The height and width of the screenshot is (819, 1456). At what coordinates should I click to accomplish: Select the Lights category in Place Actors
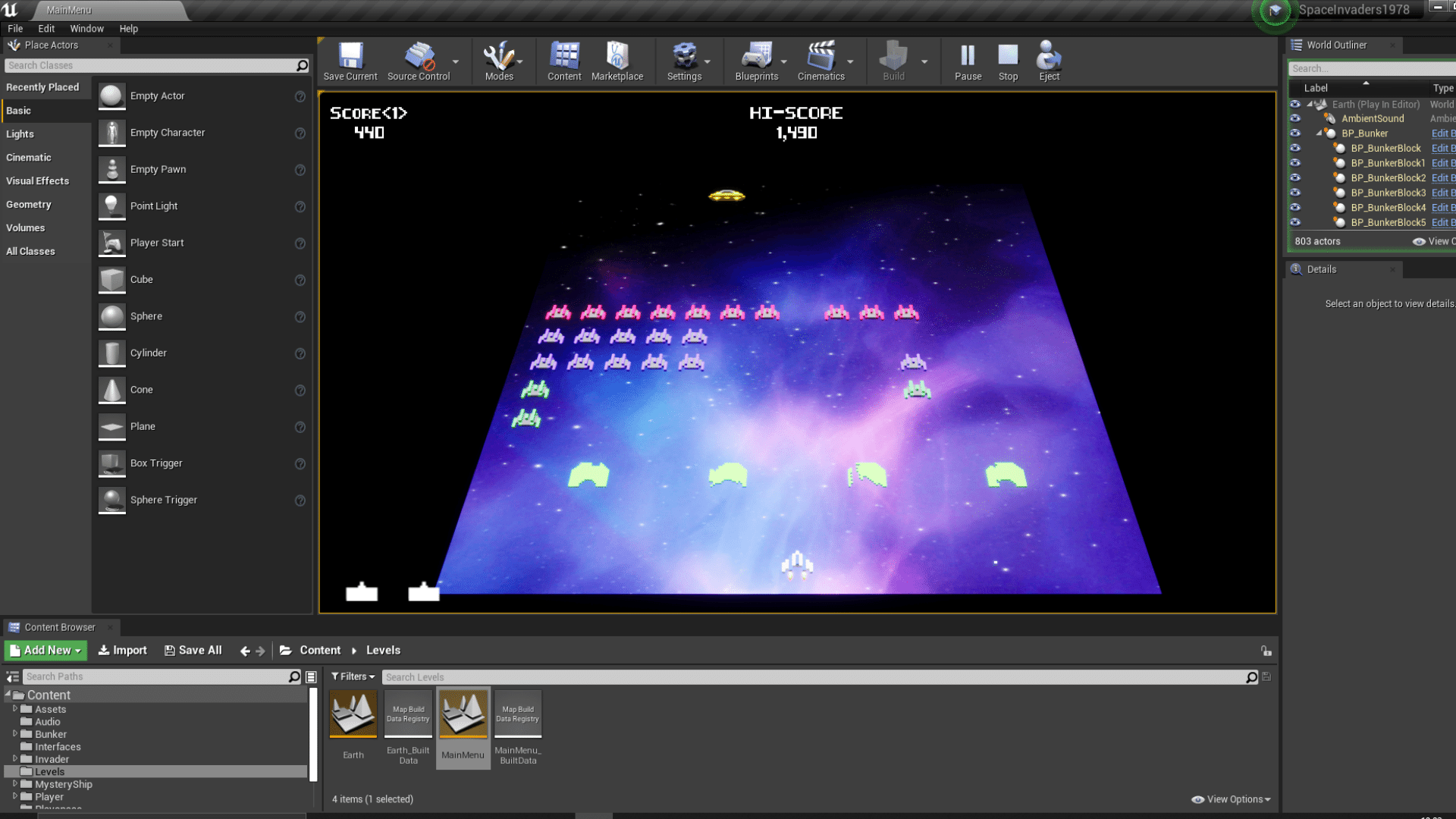tap(20, 133)
